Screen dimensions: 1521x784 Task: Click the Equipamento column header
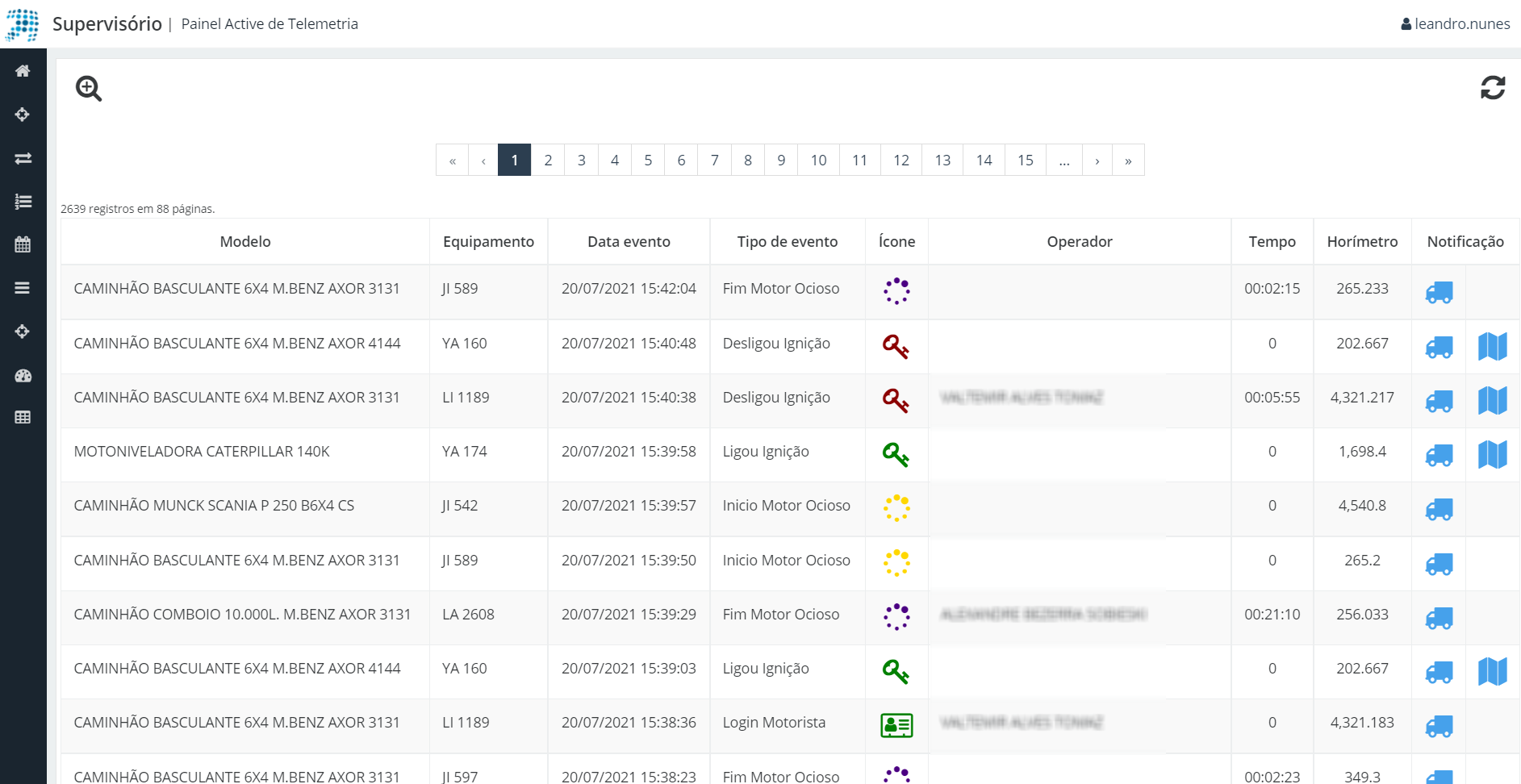click(489, 242)
